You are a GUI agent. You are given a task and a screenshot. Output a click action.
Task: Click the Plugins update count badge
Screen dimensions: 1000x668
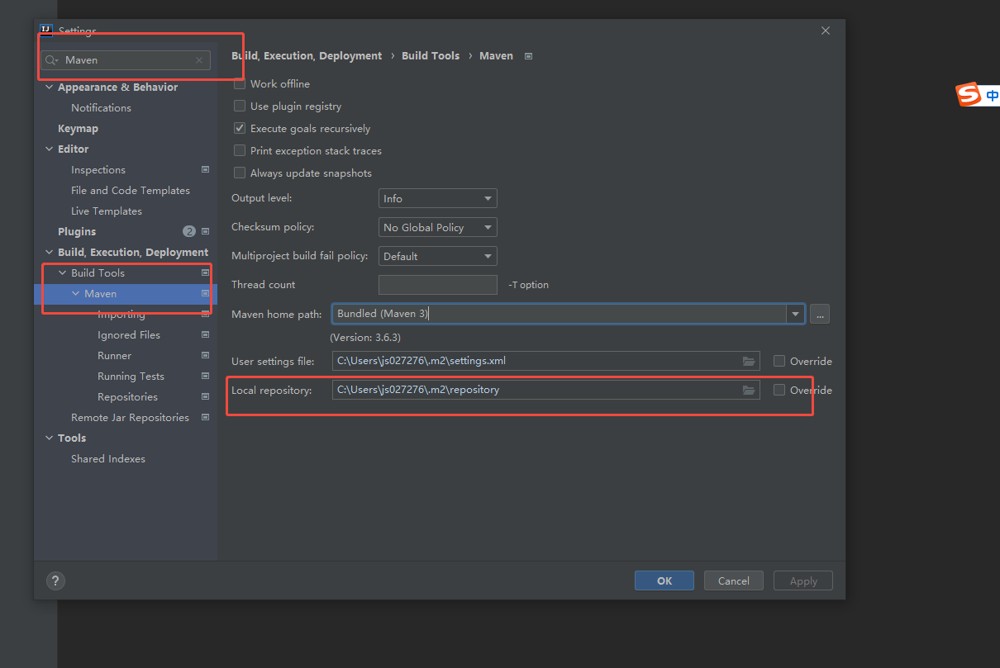(189, 232)
